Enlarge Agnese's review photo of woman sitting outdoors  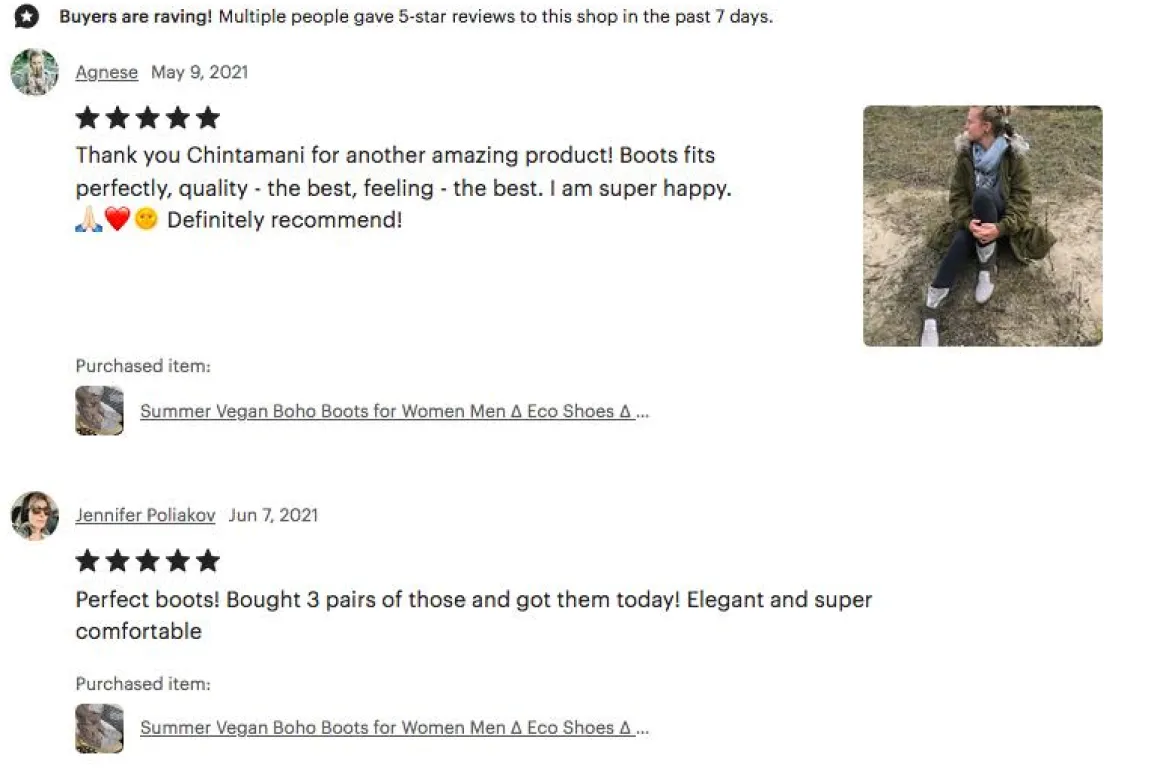pos(982,226)
